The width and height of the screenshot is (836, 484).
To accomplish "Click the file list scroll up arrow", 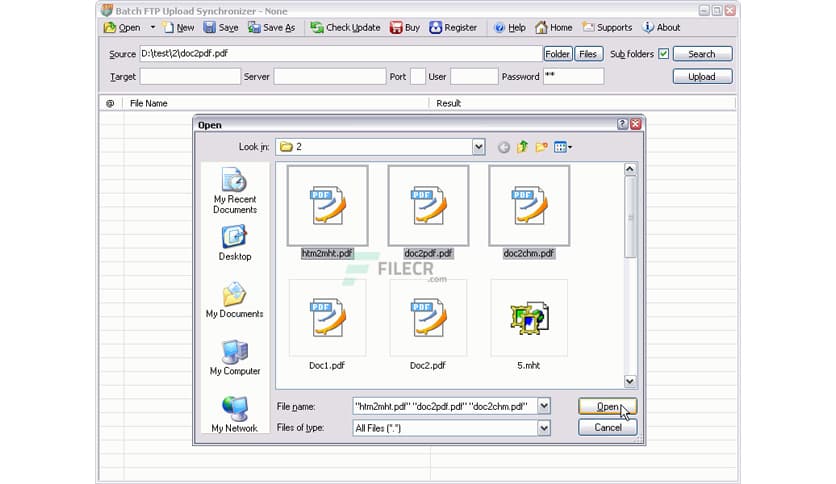I will pos(630,169).
